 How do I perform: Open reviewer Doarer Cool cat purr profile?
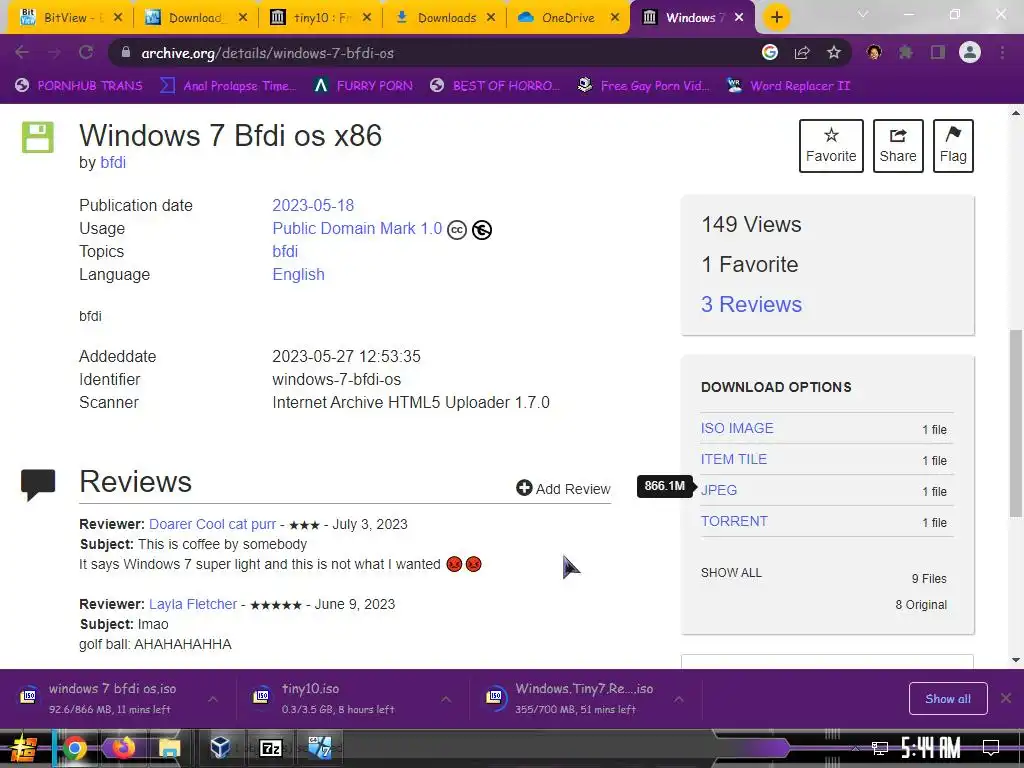(x=212, y=524)
